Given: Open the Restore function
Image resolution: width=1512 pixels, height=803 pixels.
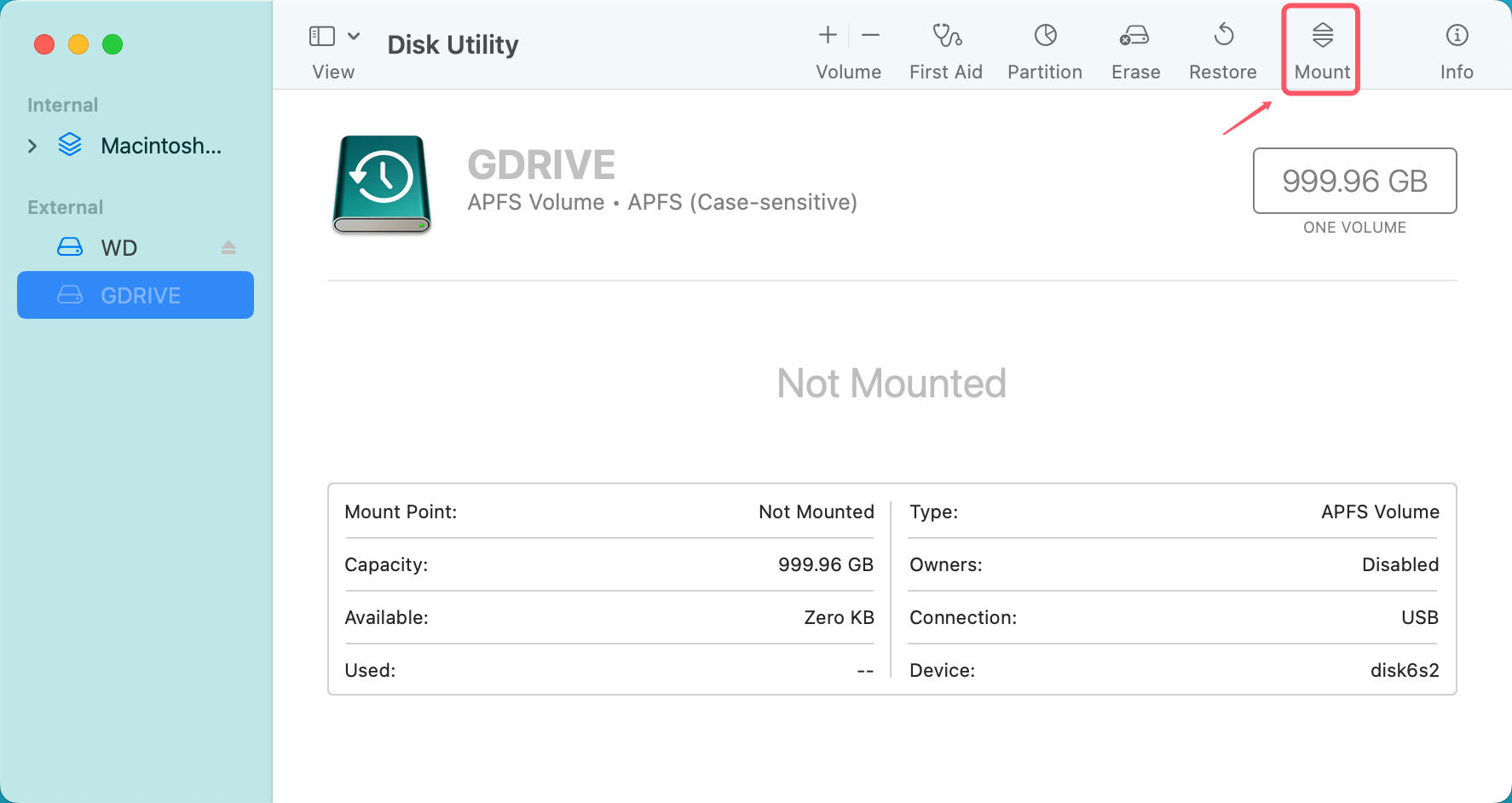Looking at the screenshot, I should (x=1222, y=47).
